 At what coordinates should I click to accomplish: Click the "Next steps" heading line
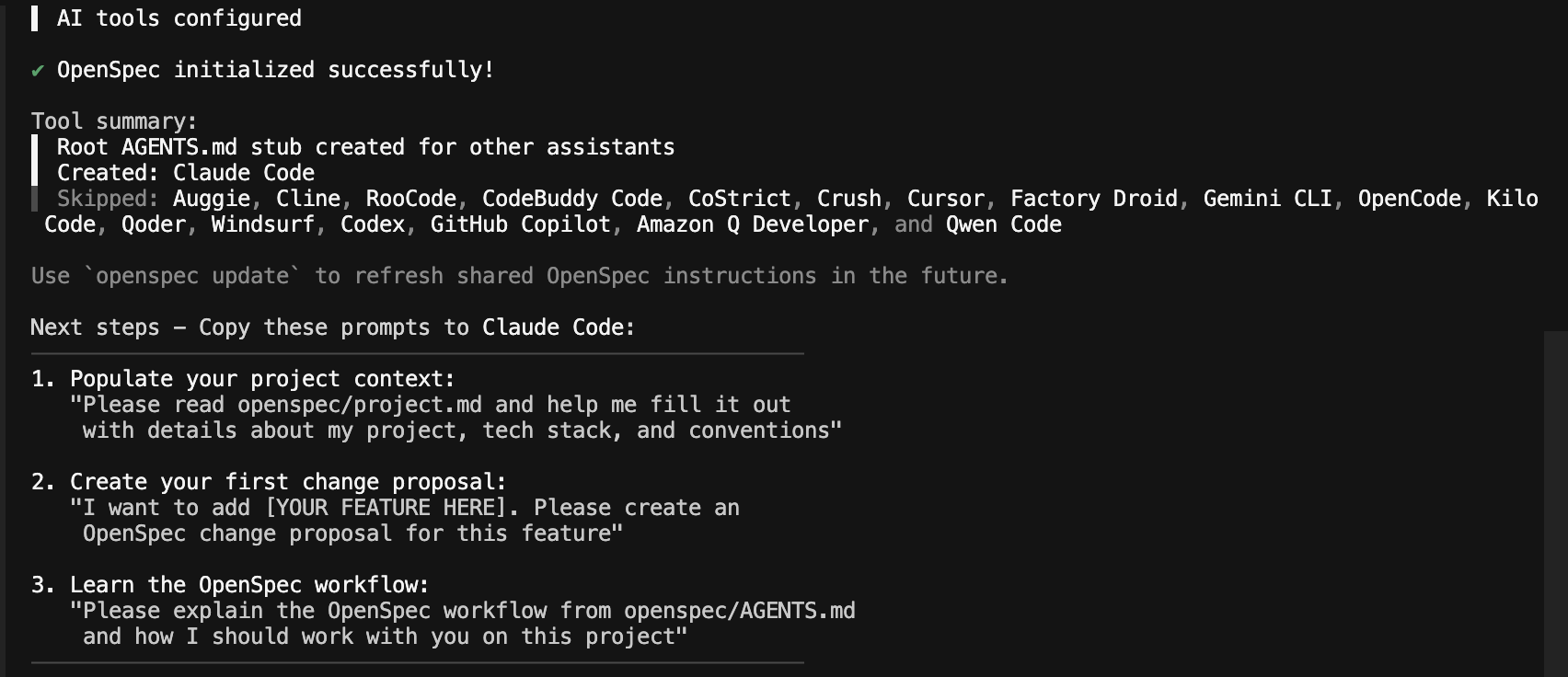click(x=332, y=327)
